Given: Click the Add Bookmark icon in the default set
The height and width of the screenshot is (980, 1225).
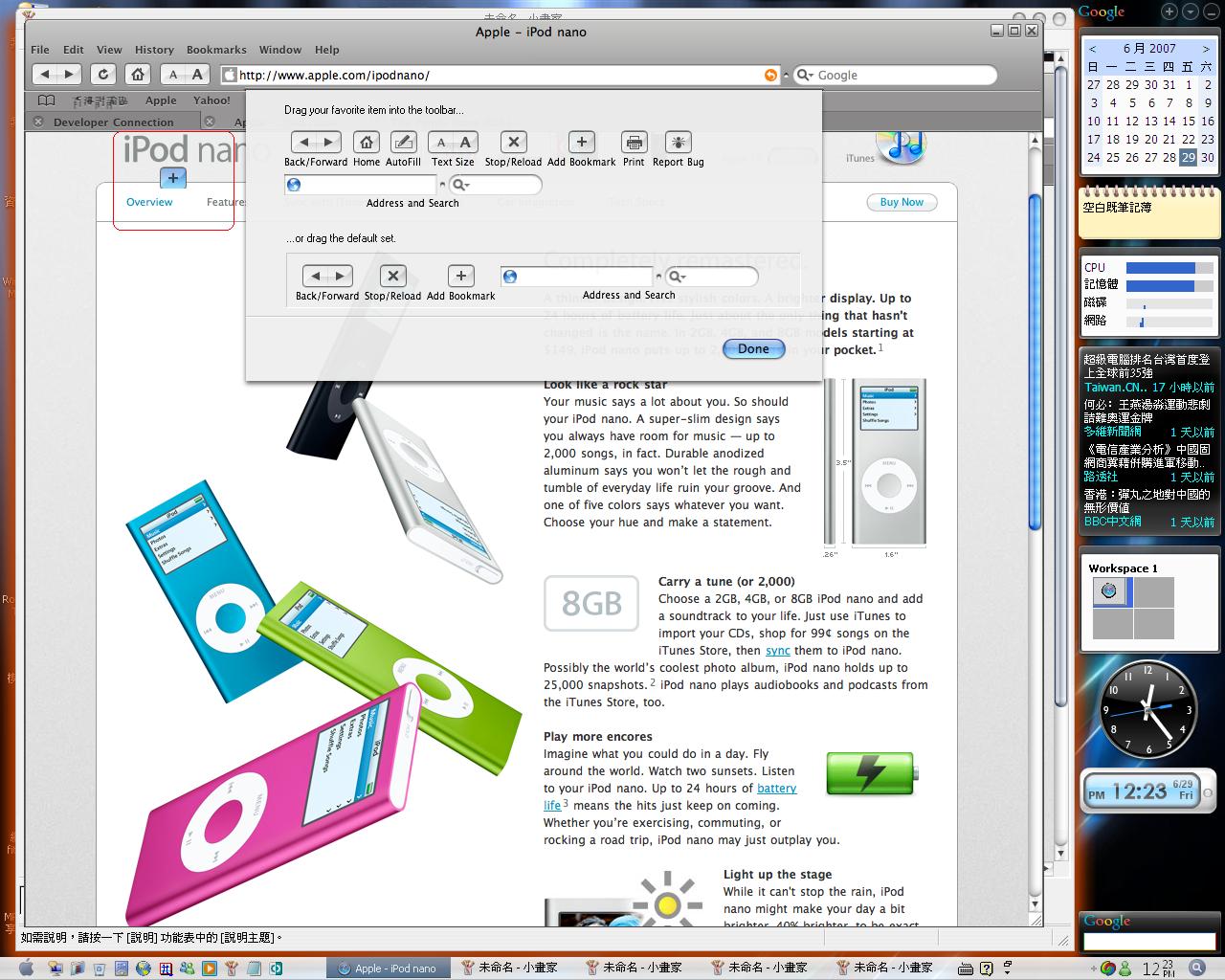Looking at the screenshot, I should pyautogui.click(x=460, y=276).
